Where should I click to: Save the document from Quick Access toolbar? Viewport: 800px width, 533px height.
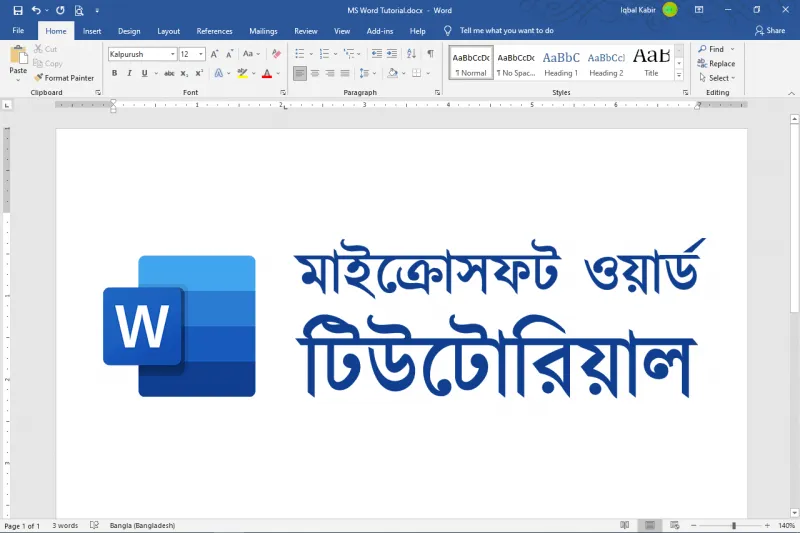pos(18,10)
